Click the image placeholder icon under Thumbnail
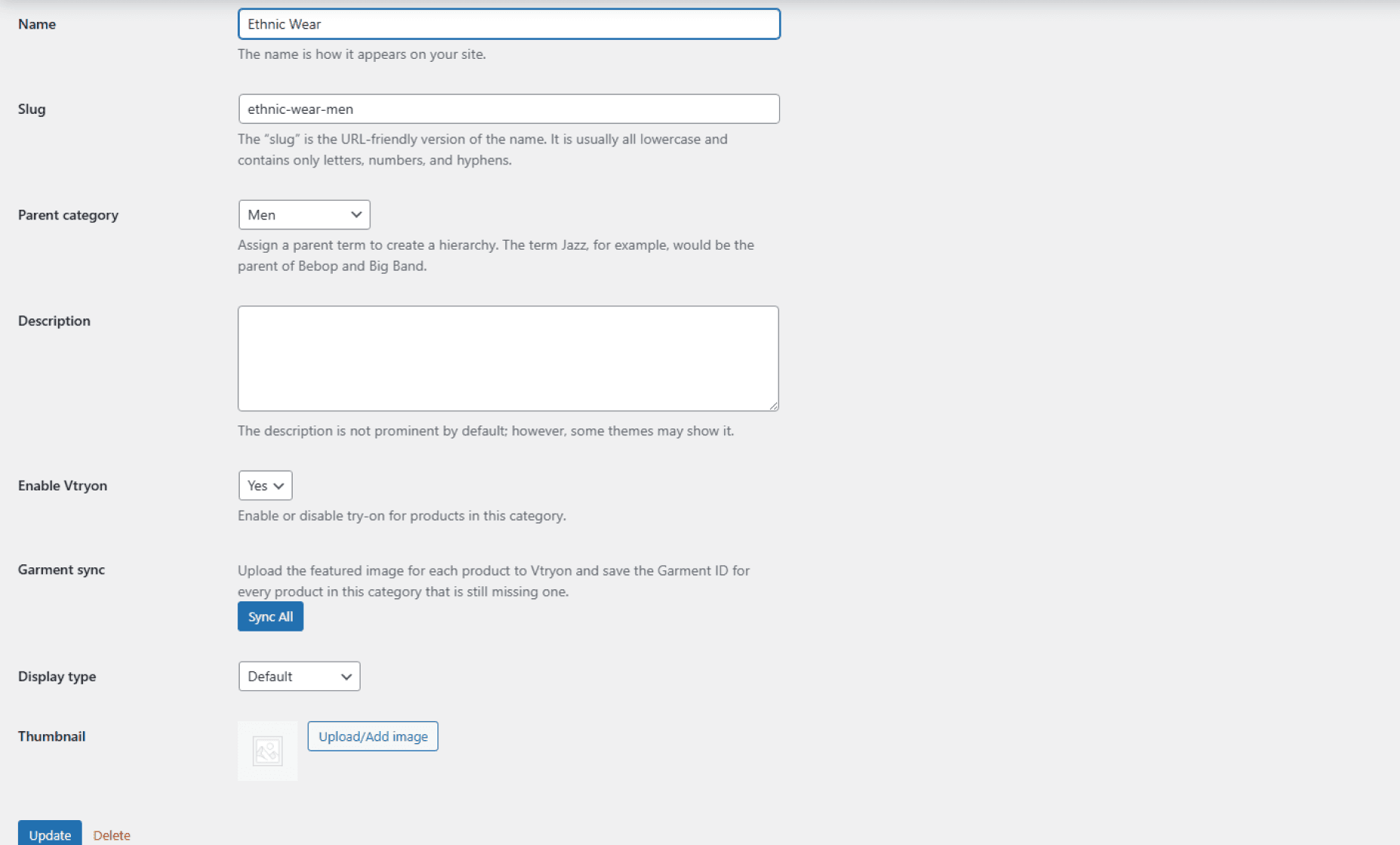The image size is (1400, 845). pyautogui.click(x=267, y=750)
